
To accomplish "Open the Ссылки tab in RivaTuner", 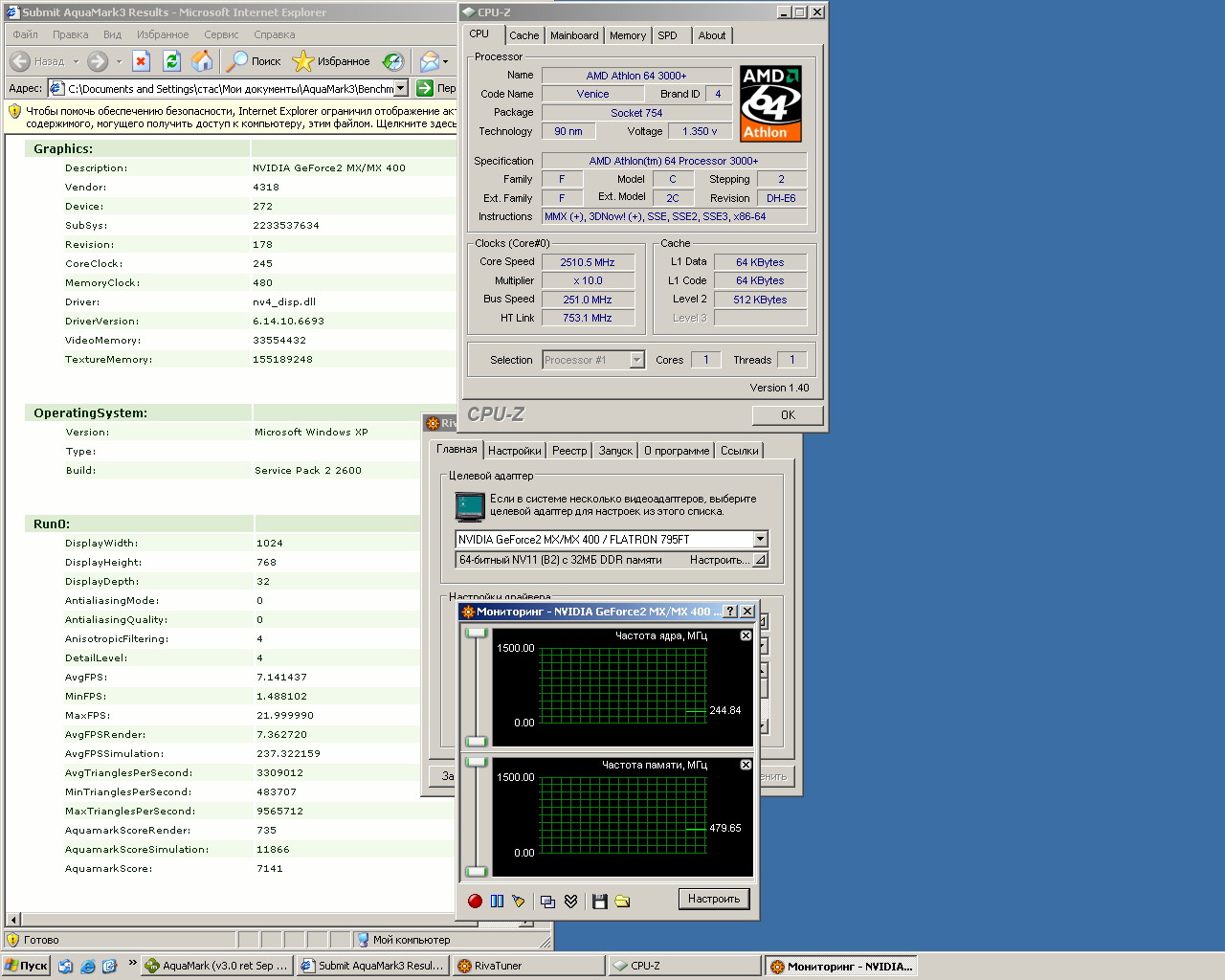I will (740, 451).
